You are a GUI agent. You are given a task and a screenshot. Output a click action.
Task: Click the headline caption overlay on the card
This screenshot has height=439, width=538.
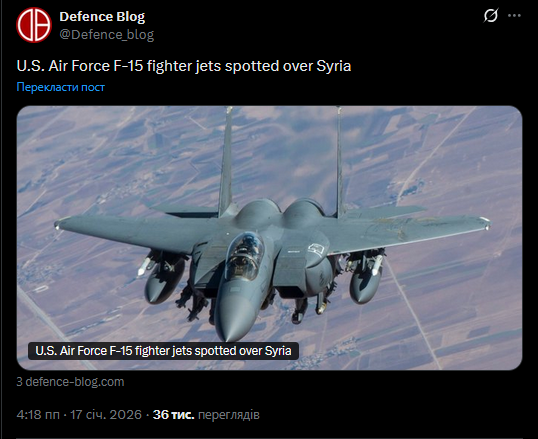(x=163, y=351)
